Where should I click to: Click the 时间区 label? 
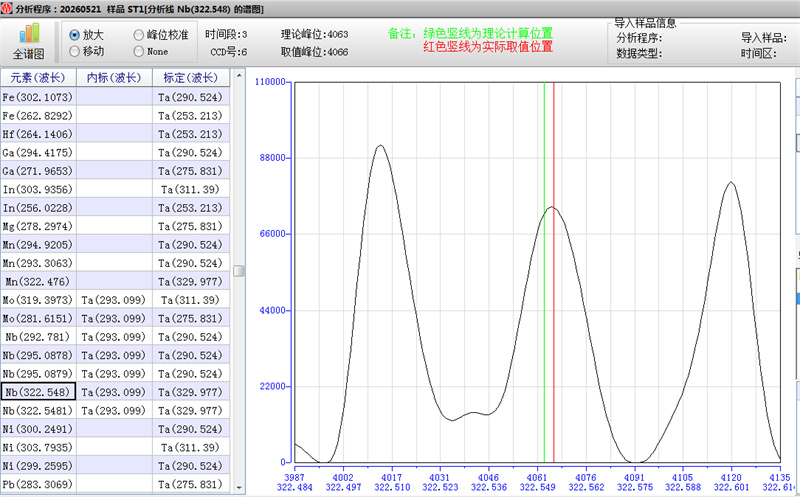point(759,53)
